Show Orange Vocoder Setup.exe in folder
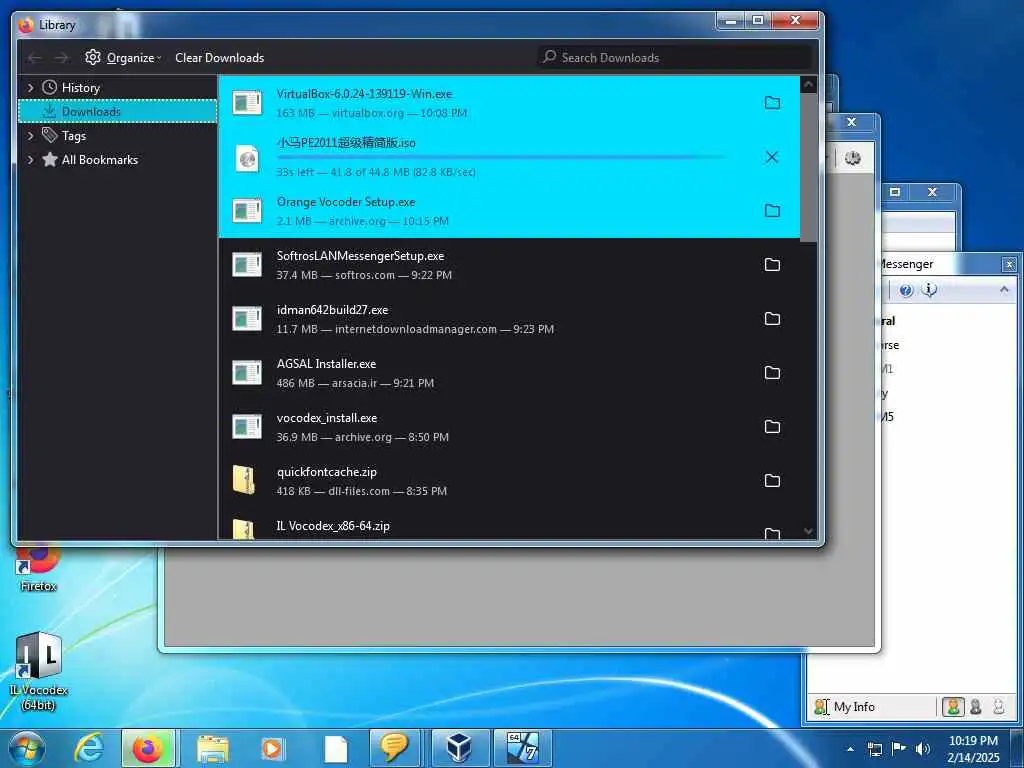 [772, 210]
